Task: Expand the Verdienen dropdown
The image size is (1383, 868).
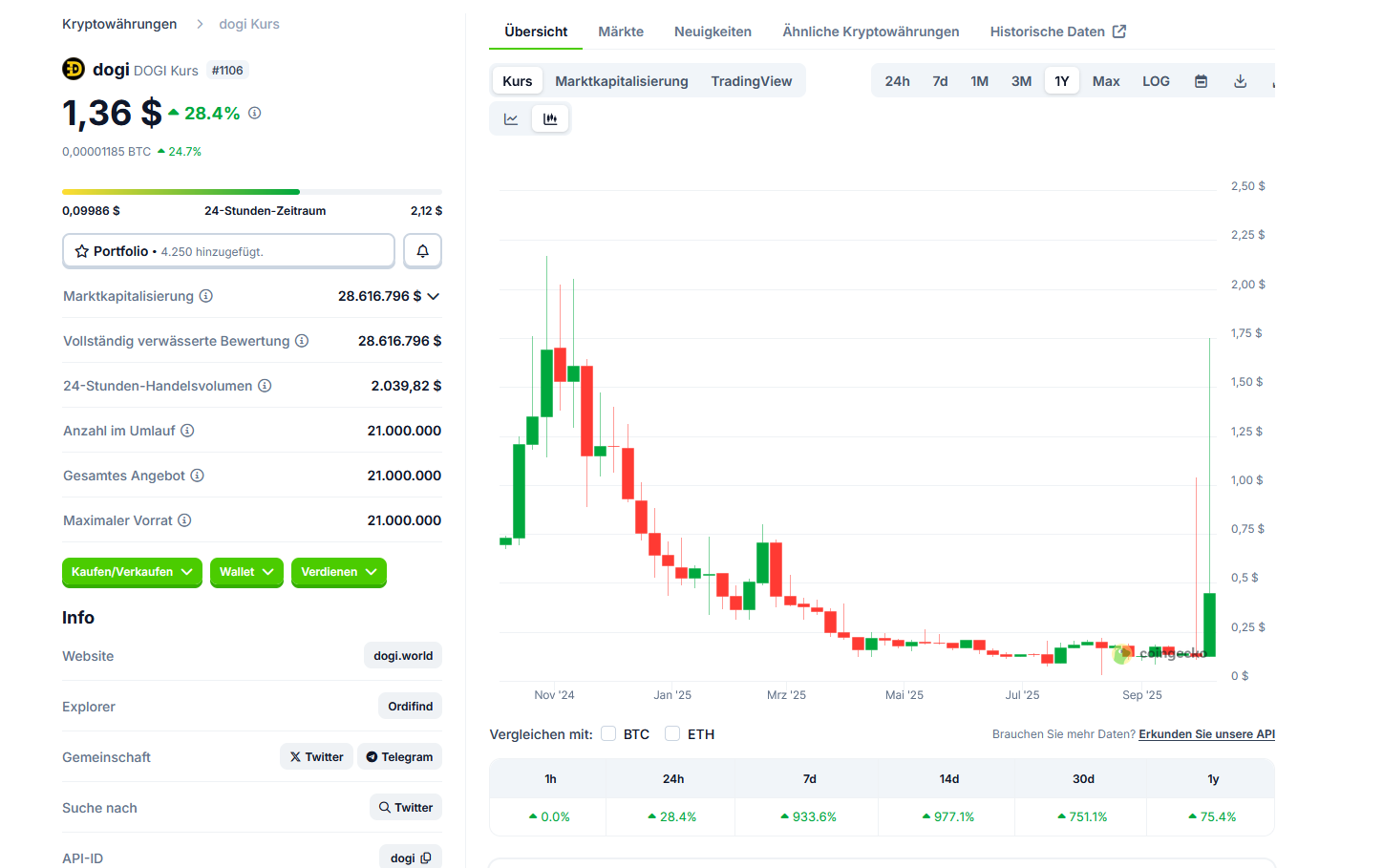Action: coord(338,572)
